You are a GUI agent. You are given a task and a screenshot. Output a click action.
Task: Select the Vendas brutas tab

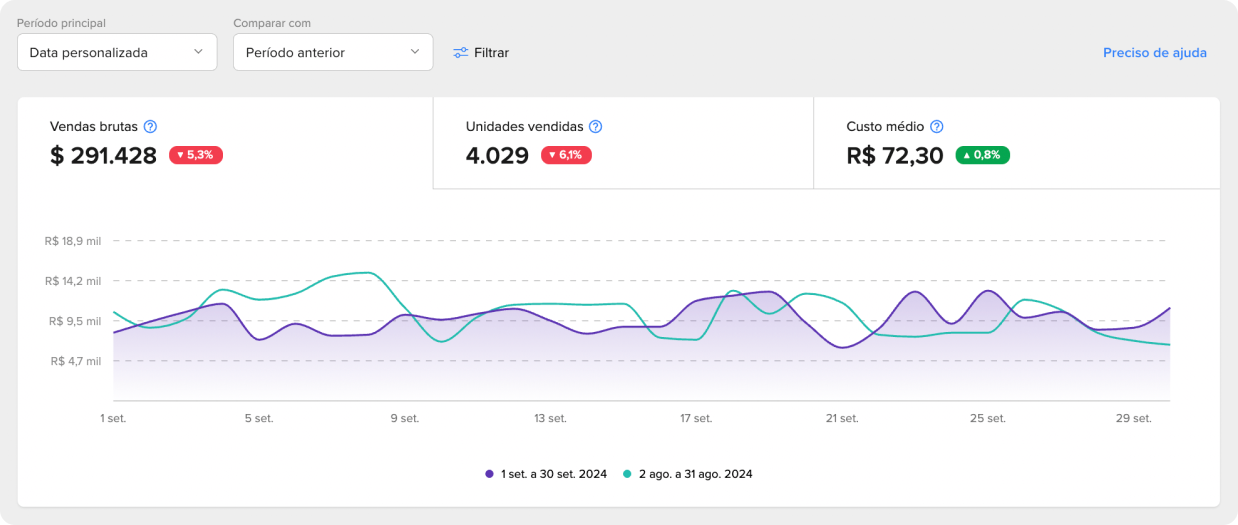225,143
